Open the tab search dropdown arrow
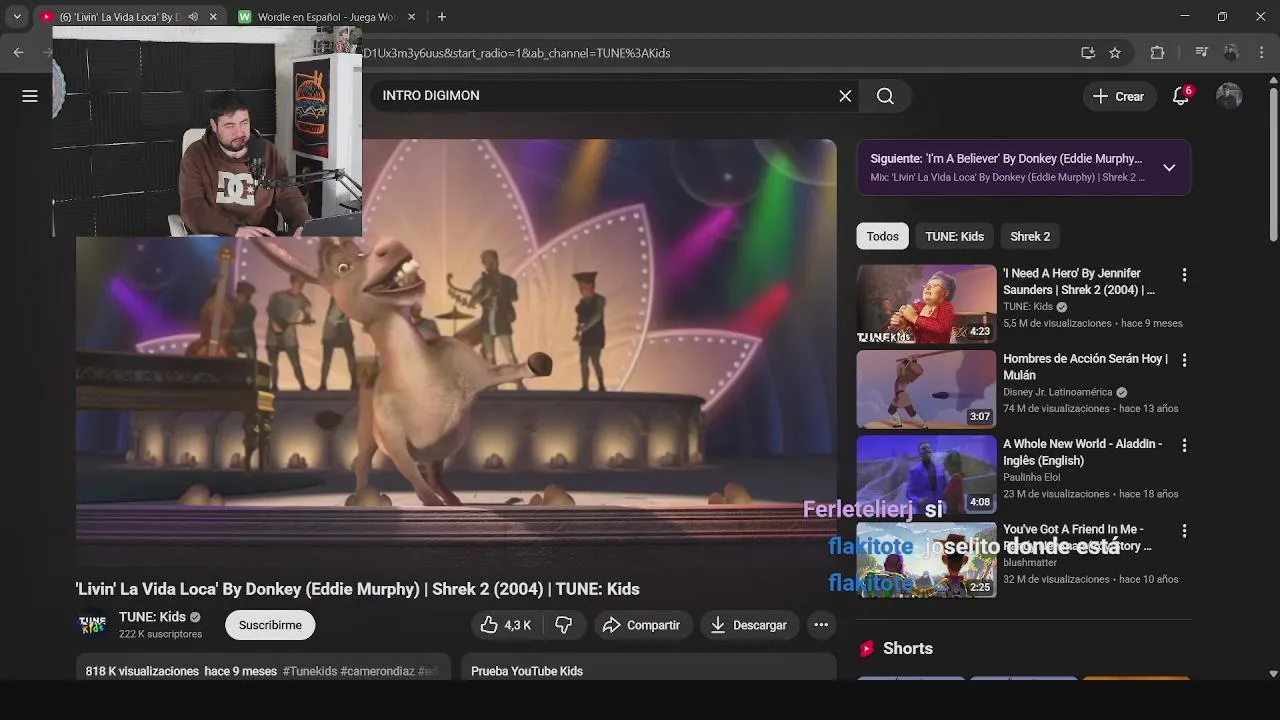This screenshot has width=1280, height=720. click(x=17, y=17)
